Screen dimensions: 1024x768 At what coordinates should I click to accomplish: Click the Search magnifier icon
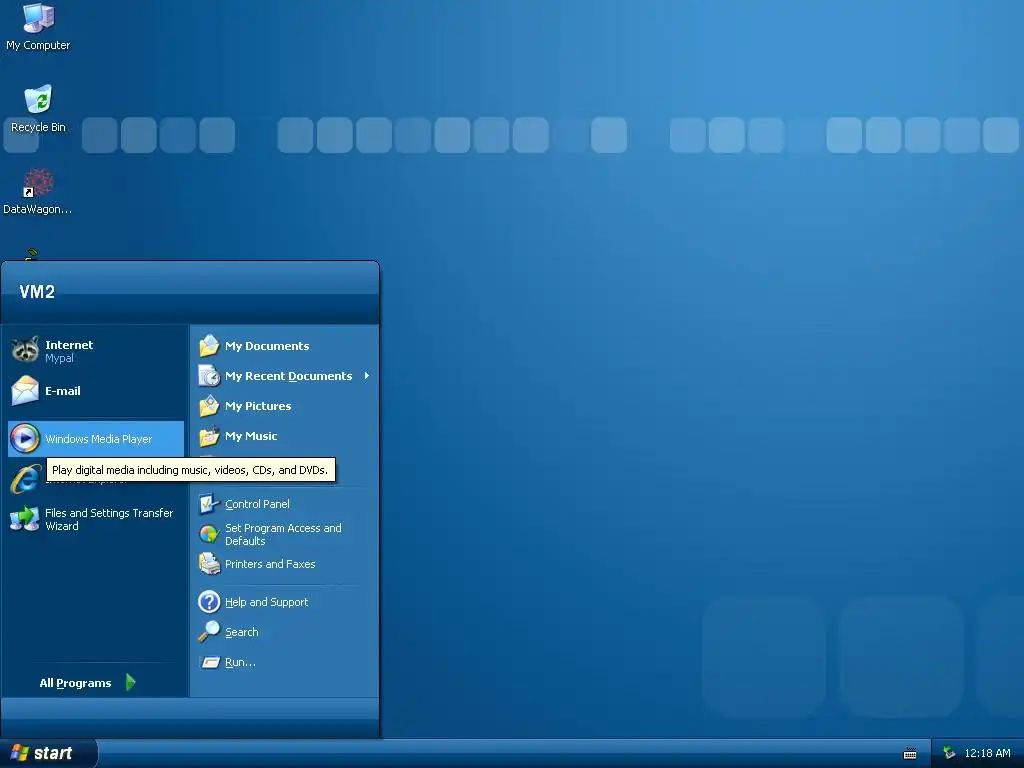click(209, 632)
